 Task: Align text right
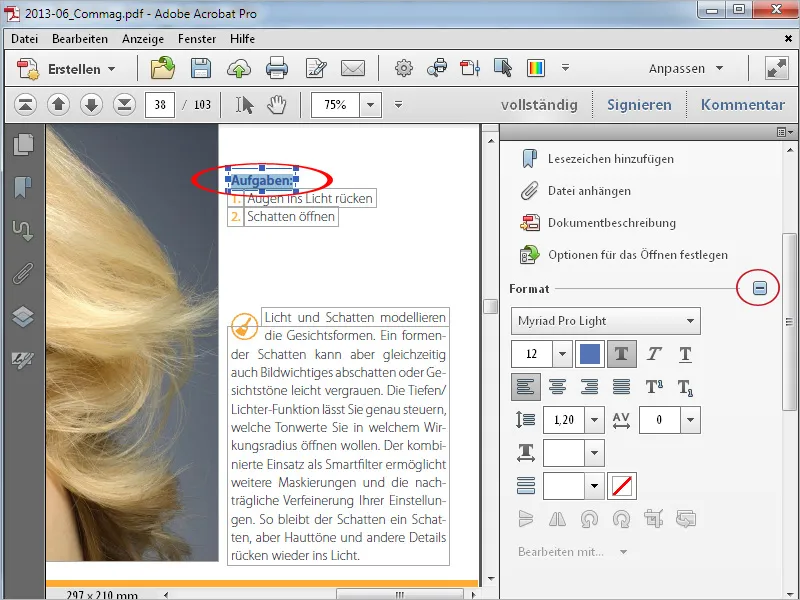tap(589, 387)
